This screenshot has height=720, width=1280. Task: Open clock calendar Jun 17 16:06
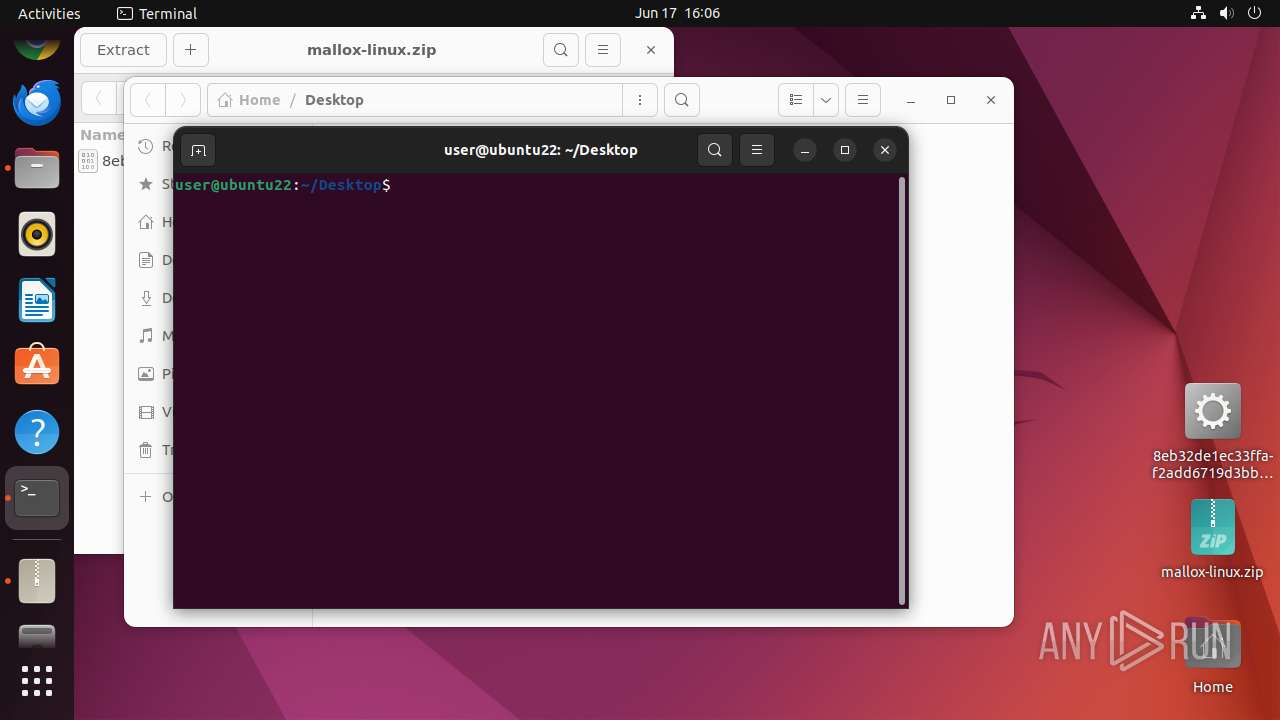677,13
